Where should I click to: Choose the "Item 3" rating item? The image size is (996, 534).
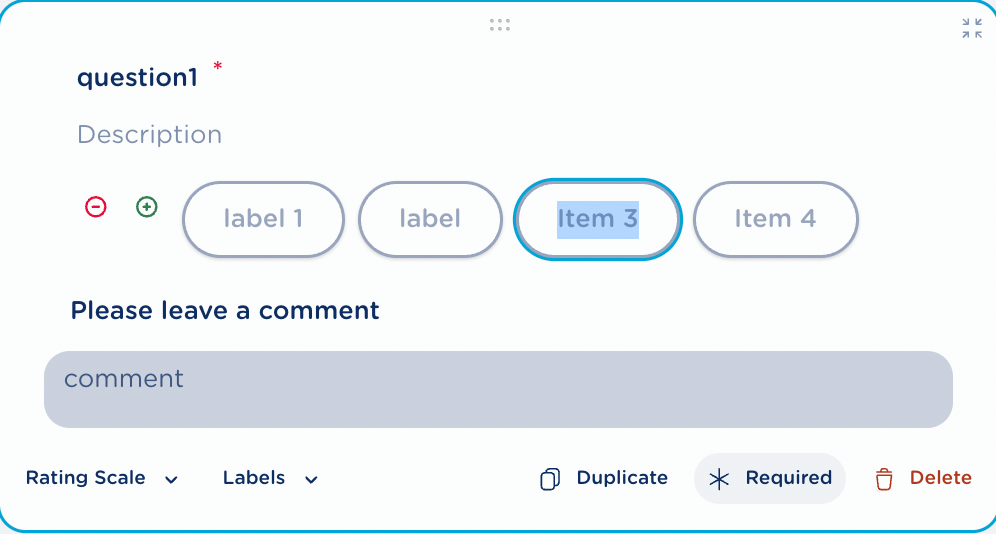(597, 219)
